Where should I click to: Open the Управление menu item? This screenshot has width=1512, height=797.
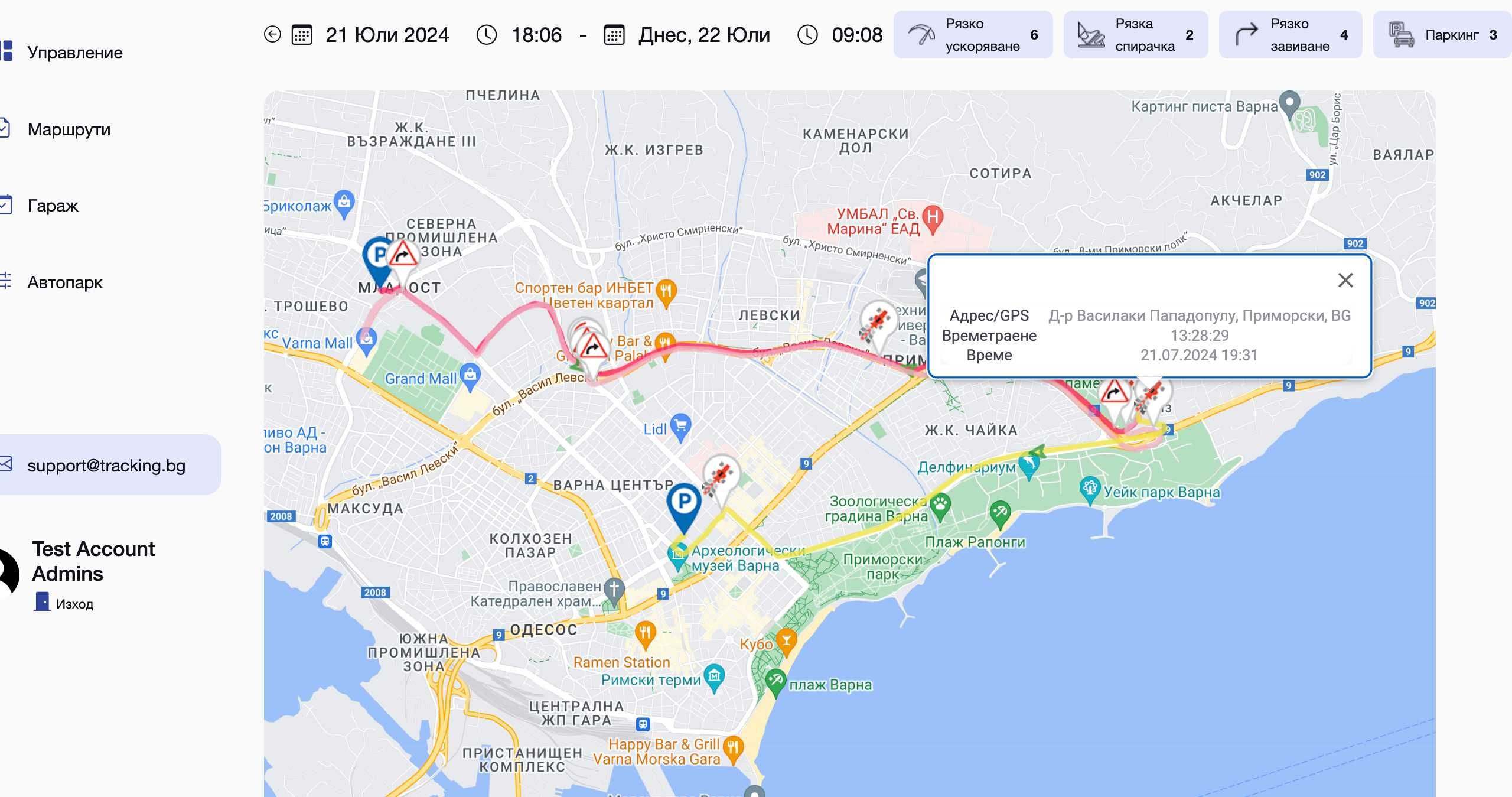pyautogui.click(x=75, y=53)
